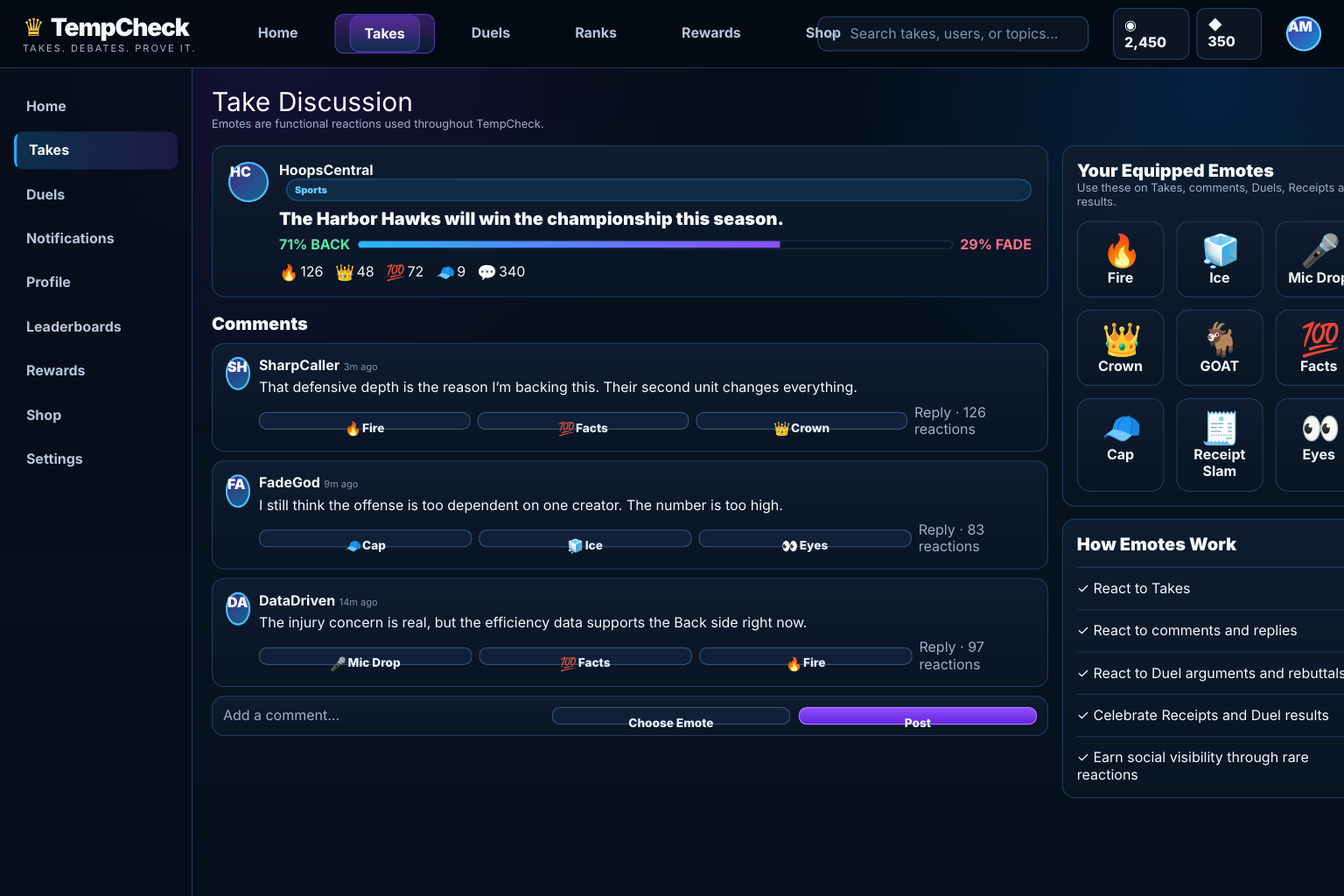Open the 2,450 coin balance

[1151, 33]
